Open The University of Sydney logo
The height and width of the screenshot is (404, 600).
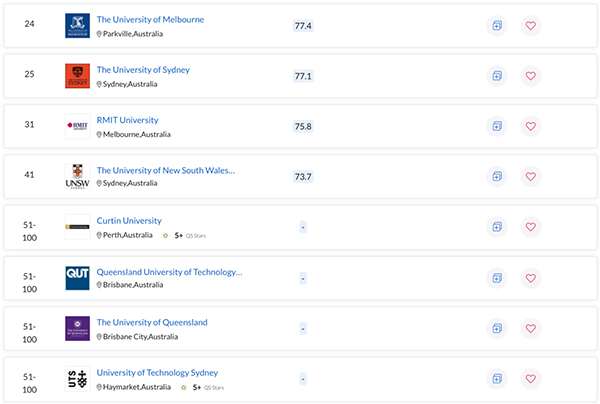pos(77,76)
